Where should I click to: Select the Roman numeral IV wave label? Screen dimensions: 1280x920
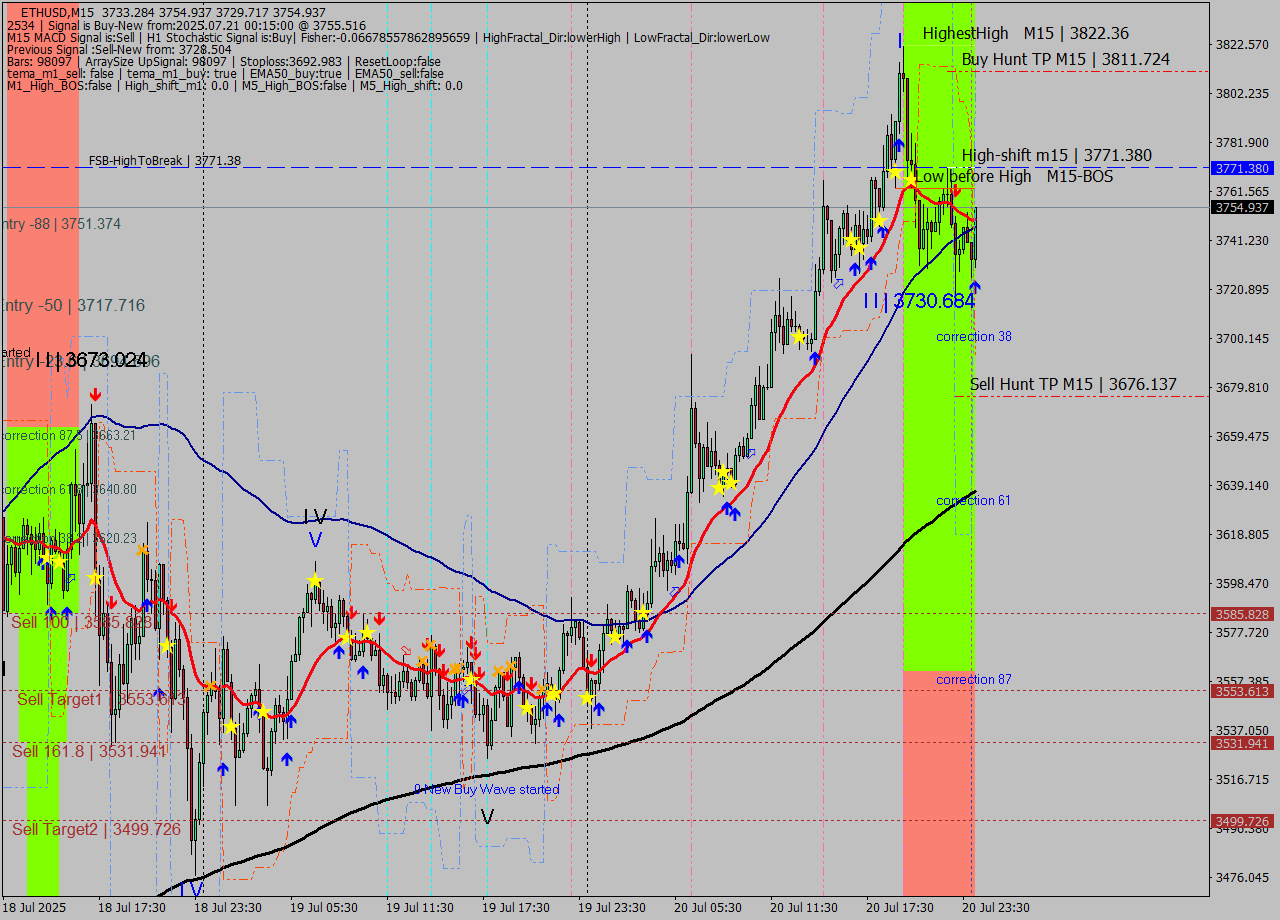(x=314, y=517)
